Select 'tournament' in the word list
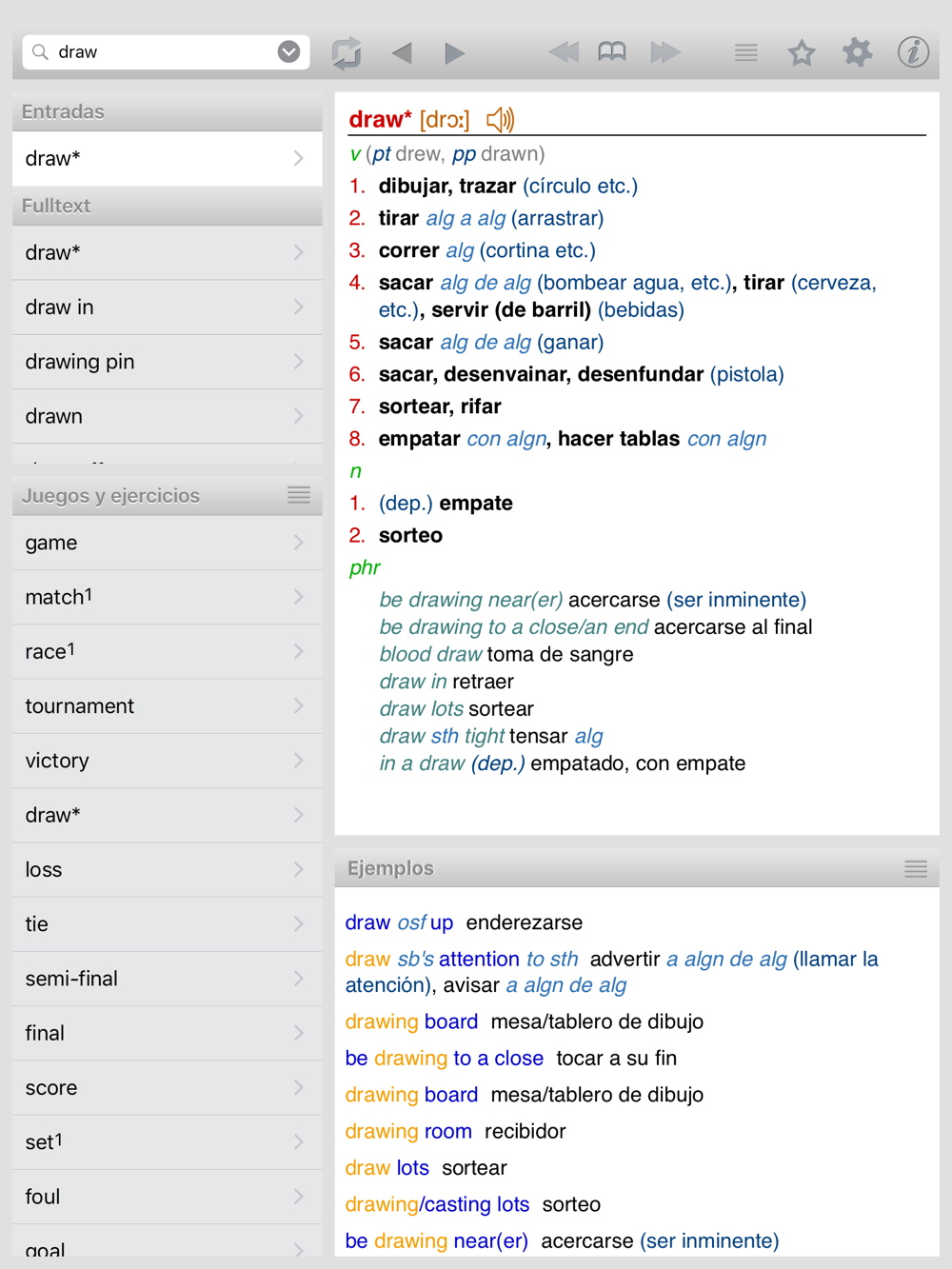Screen dimensions: 952x1269 (168, 706)
